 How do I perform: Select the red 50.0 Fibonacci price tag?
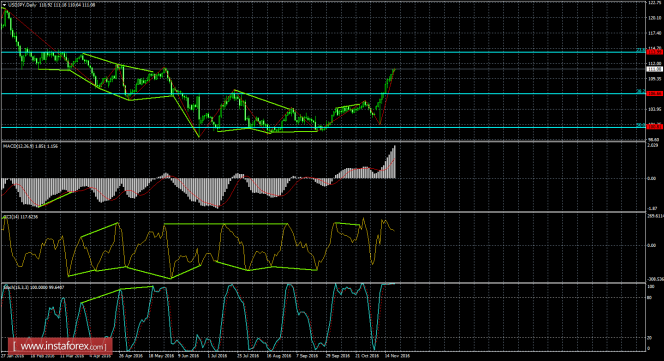coord(654,127)
